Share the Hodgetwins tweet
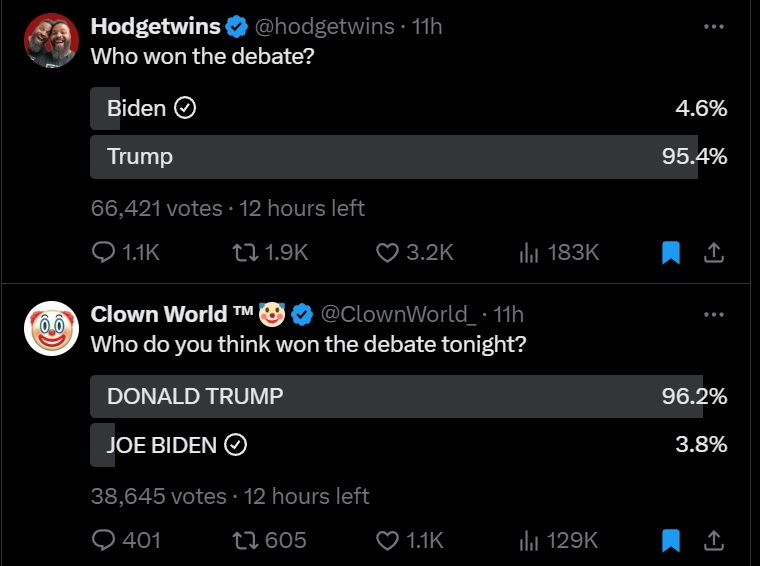 point(714,253)
